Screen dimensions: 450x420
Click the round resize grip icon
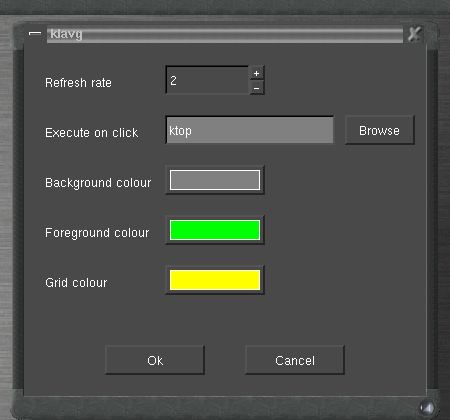(x=427, y=407)
